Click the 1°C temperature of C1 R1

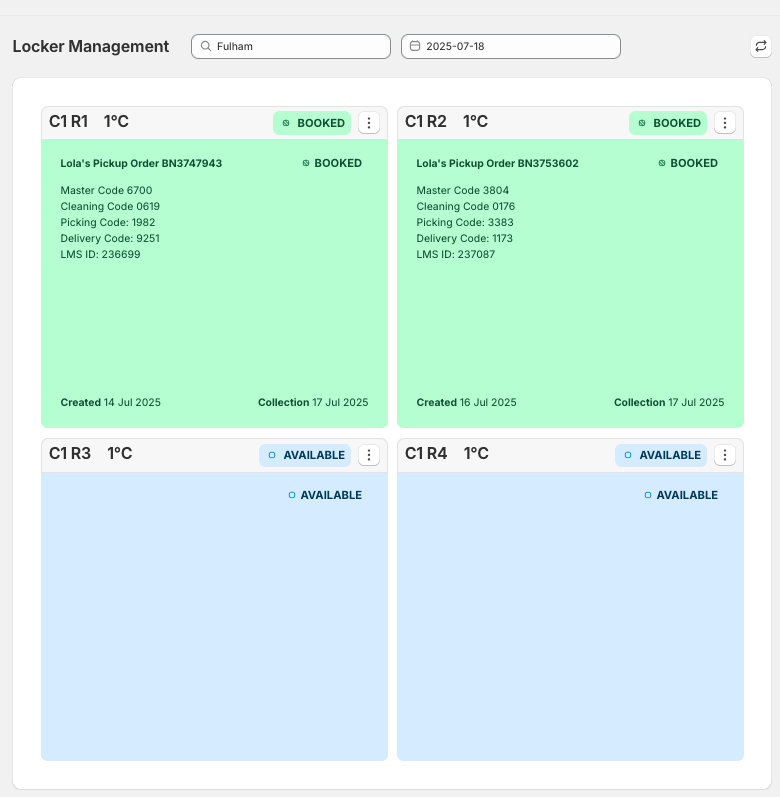116,121
